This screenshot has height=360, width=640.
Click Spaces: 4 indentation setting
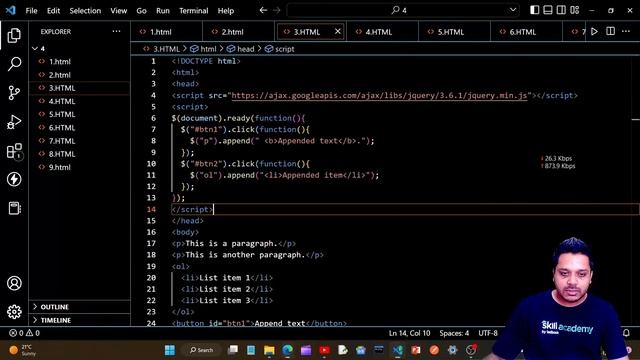454,333
